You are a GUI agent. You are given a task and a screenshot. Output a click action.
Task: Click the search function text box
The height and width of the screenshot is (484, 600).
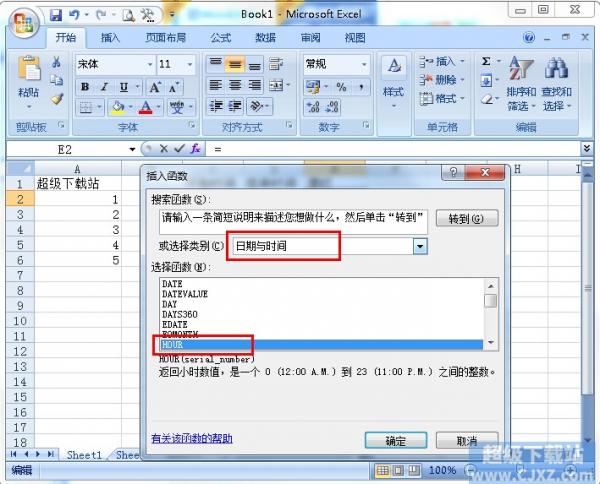click(x=293, y=222)
